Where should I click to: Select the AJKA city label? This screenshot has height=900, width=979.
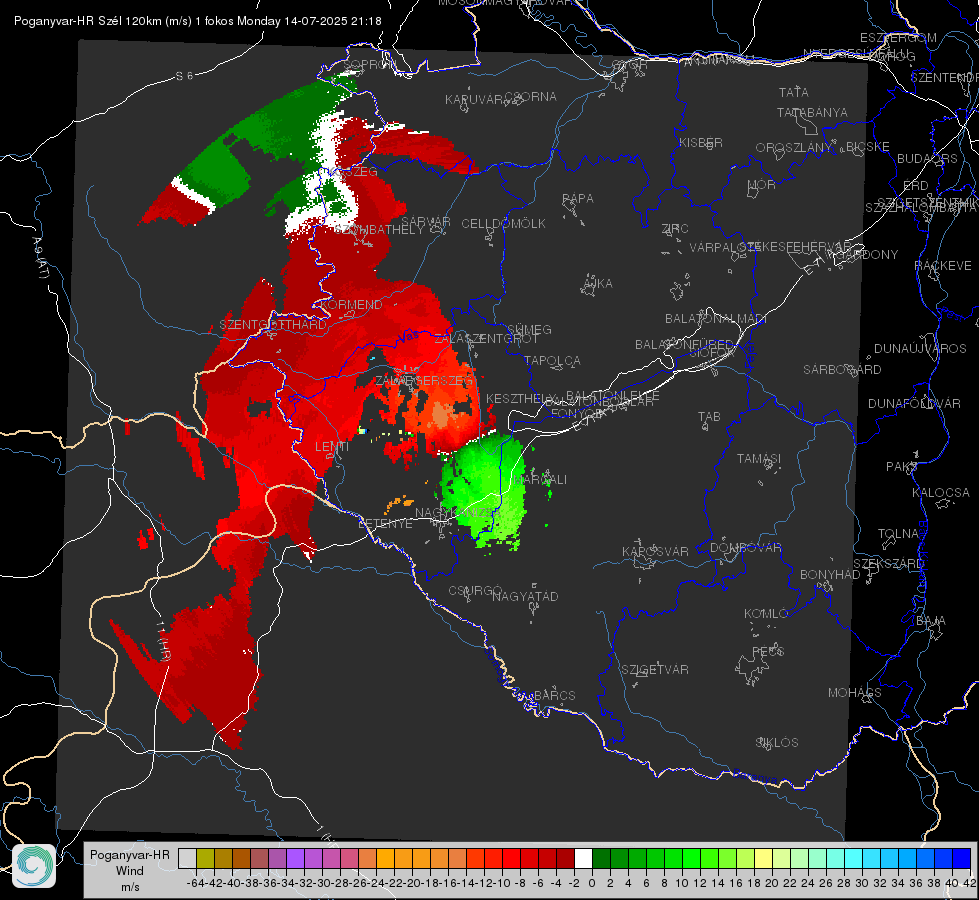click(x=598, y=283)
